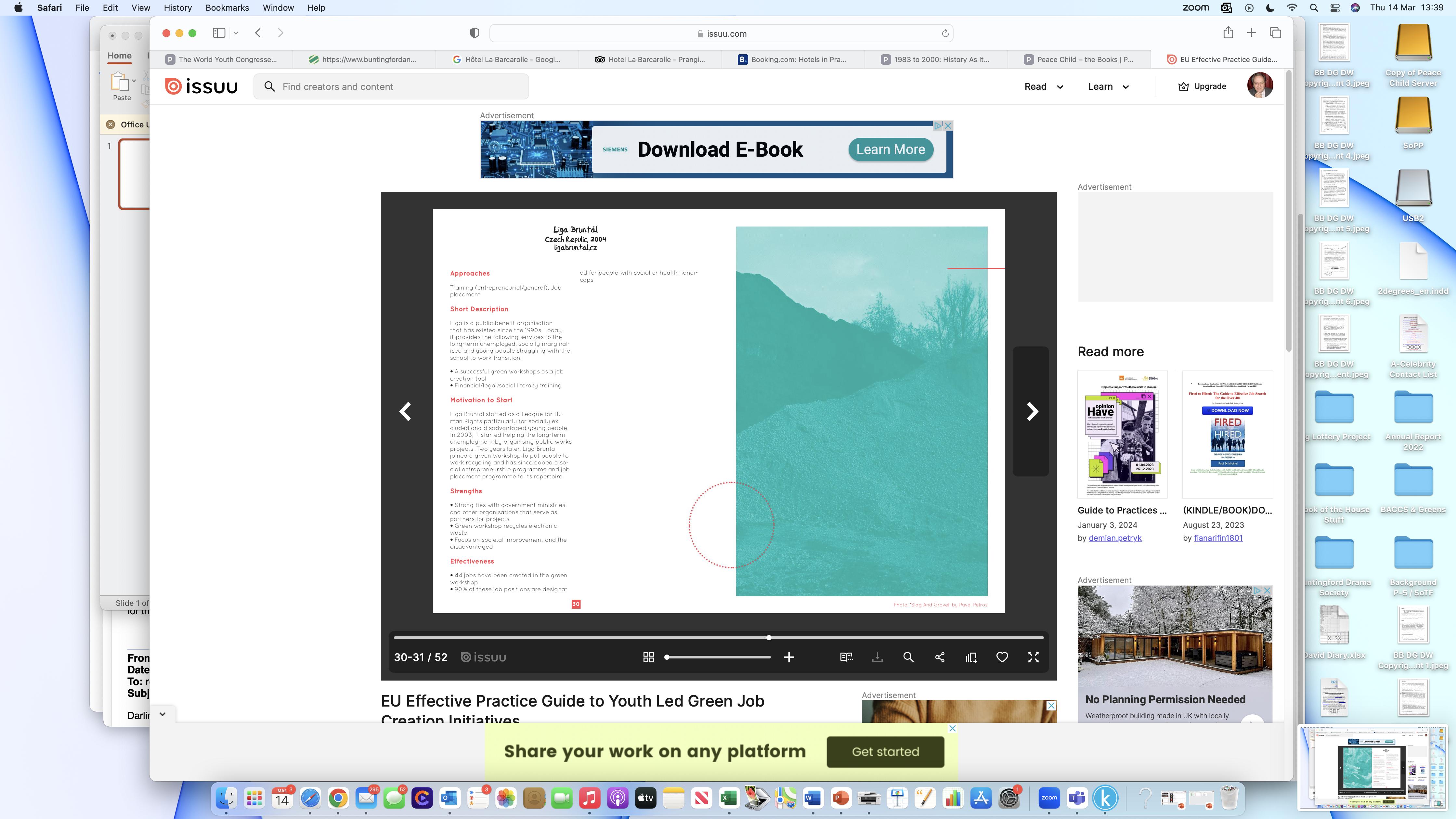Open the document share icon
The image size is (1456, 819).
coord(939,657)
